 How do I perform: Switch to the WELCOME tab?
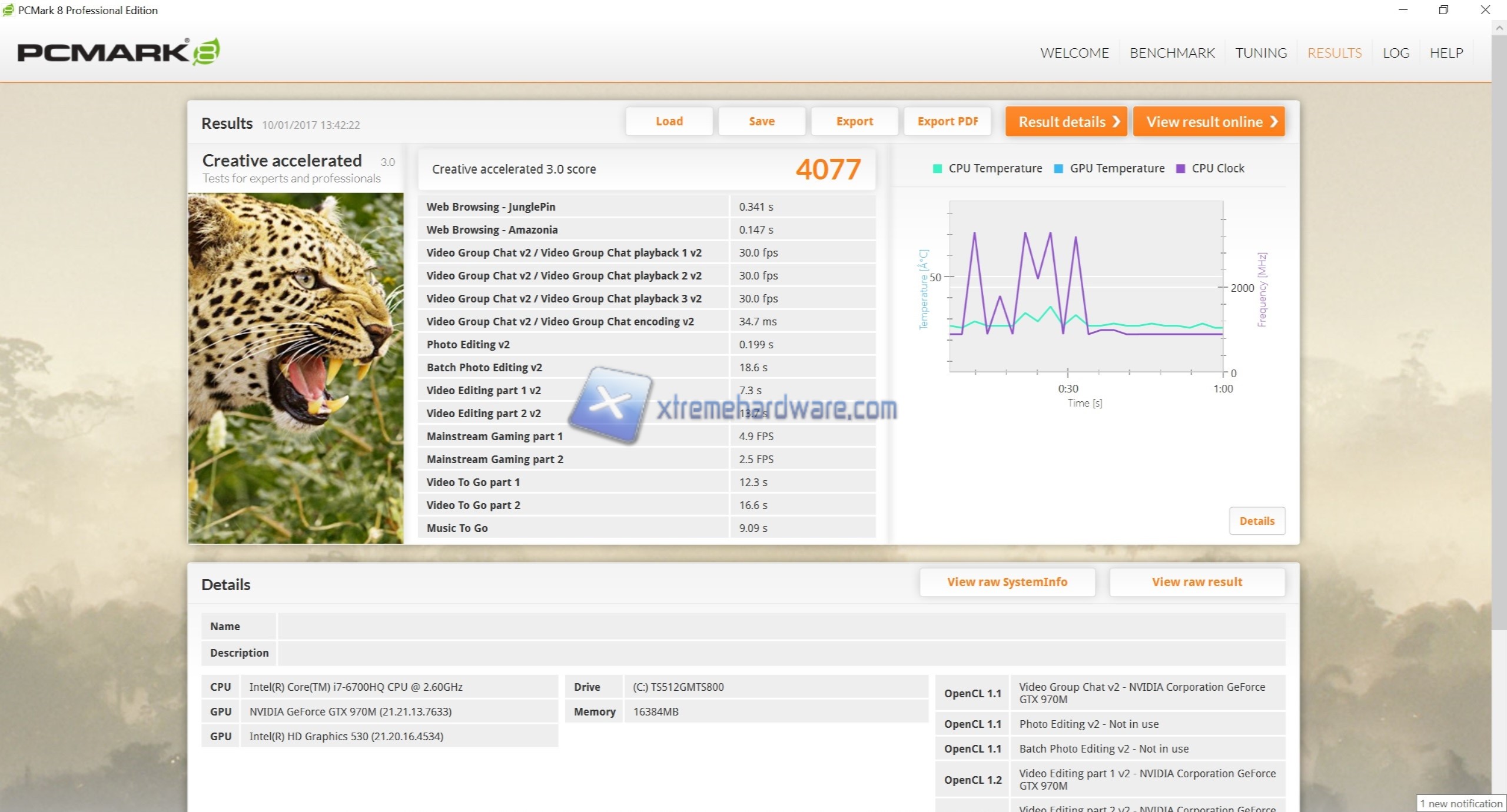coord(1074,53)
